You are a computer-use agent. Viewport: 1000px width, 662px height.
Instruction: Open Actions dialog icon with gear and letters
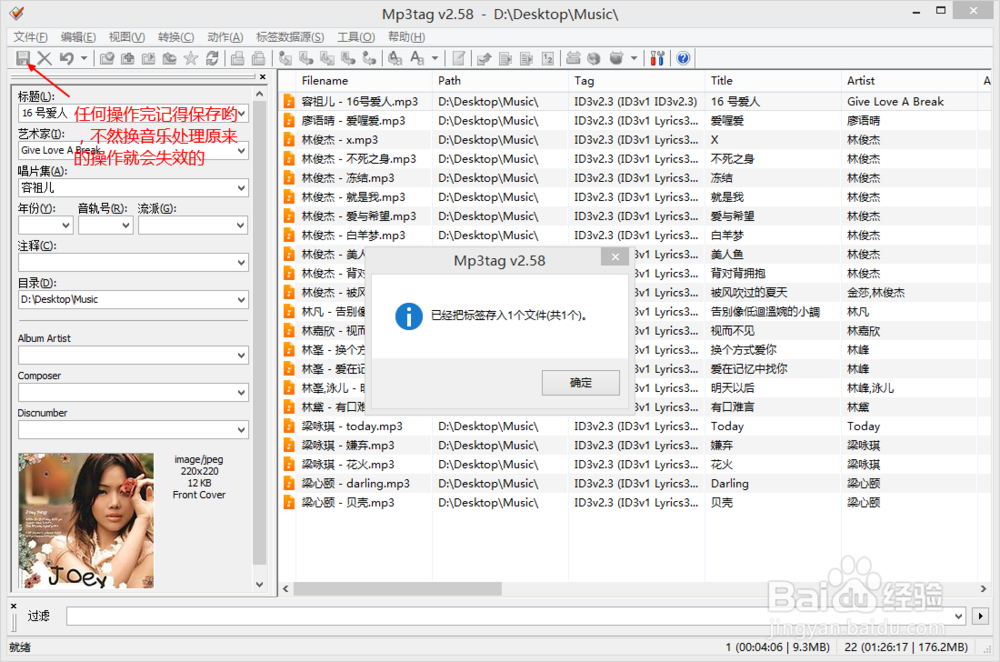tap(395, 59)
